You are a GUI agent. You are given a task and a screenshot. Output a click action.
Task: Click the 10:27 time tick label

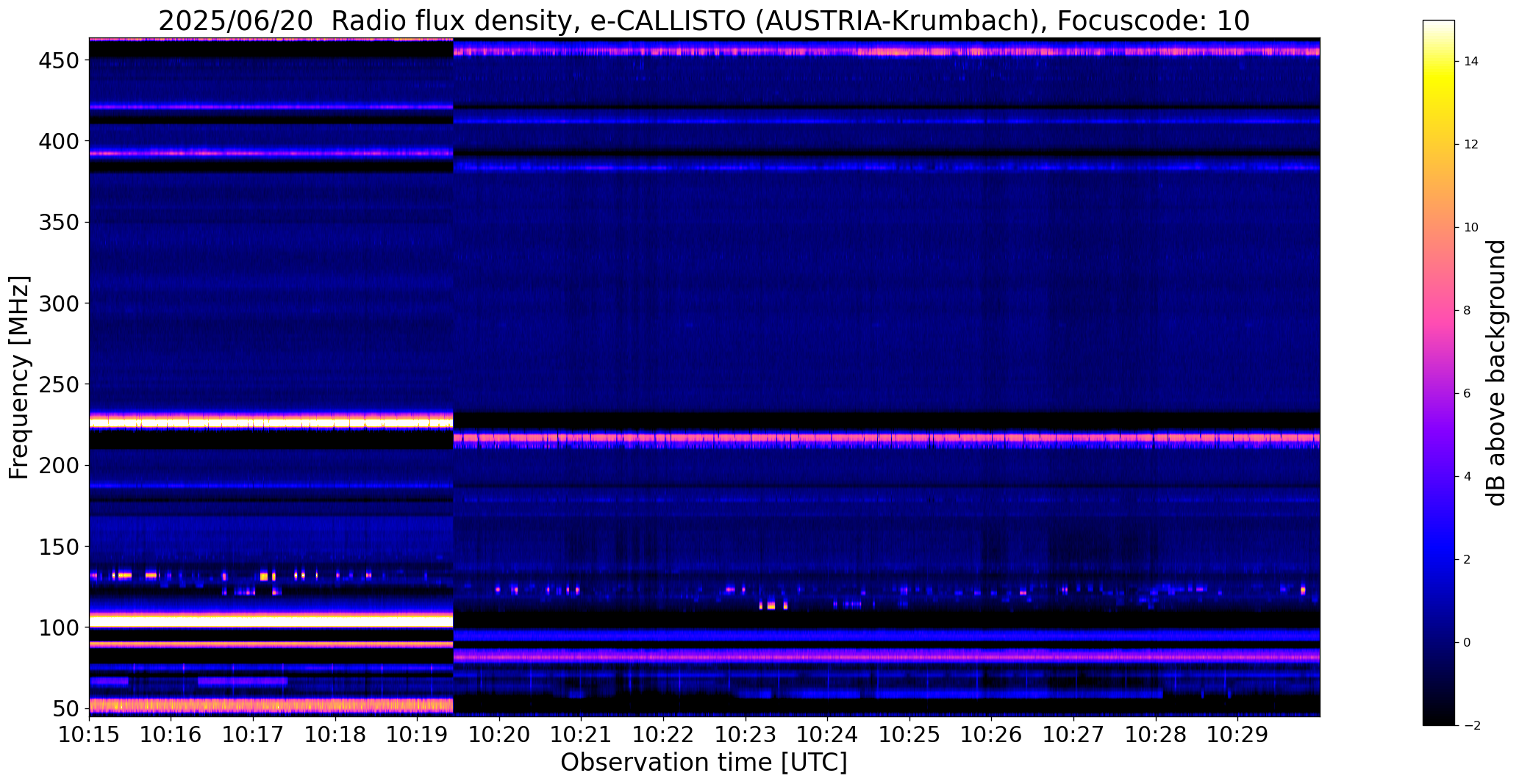click(x=1073, y=734)
